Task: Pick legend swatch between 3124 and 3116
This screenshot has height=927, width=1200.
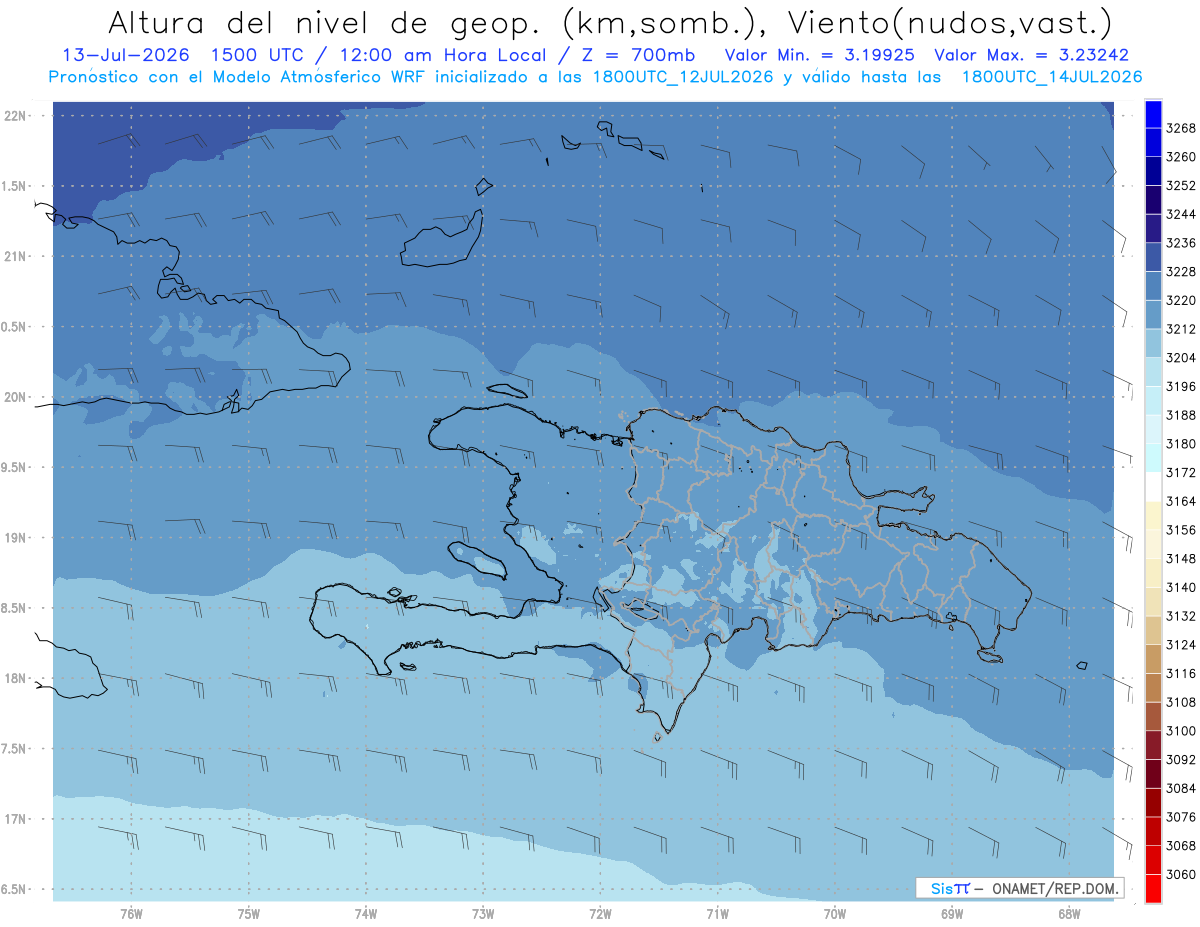Action: [x=1153, y=659]
